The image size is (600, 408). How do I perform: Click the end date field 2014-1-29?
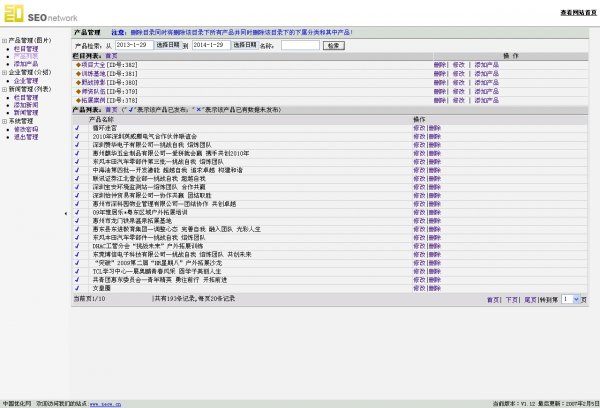click(x=211, y=45)
